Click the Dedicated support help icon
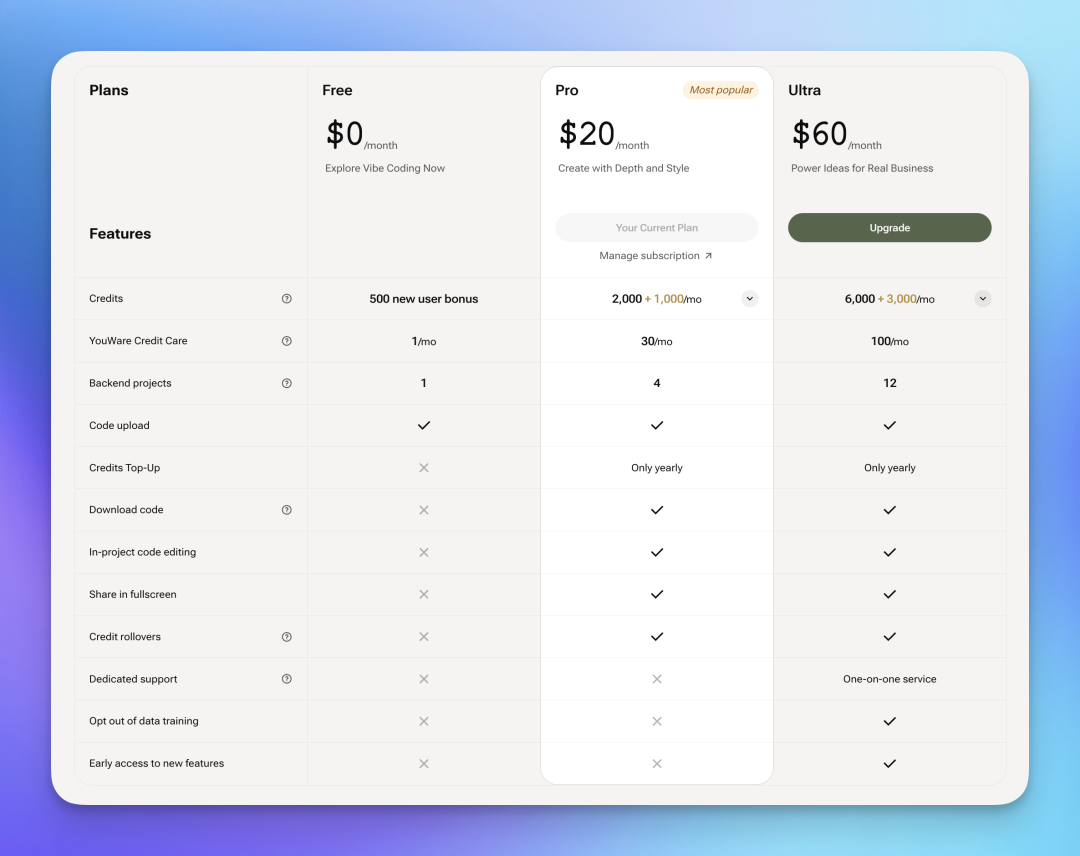Image resolution: width=1080 pixels, height=856 pixels. pyautogui.click(x=287, y=679)
